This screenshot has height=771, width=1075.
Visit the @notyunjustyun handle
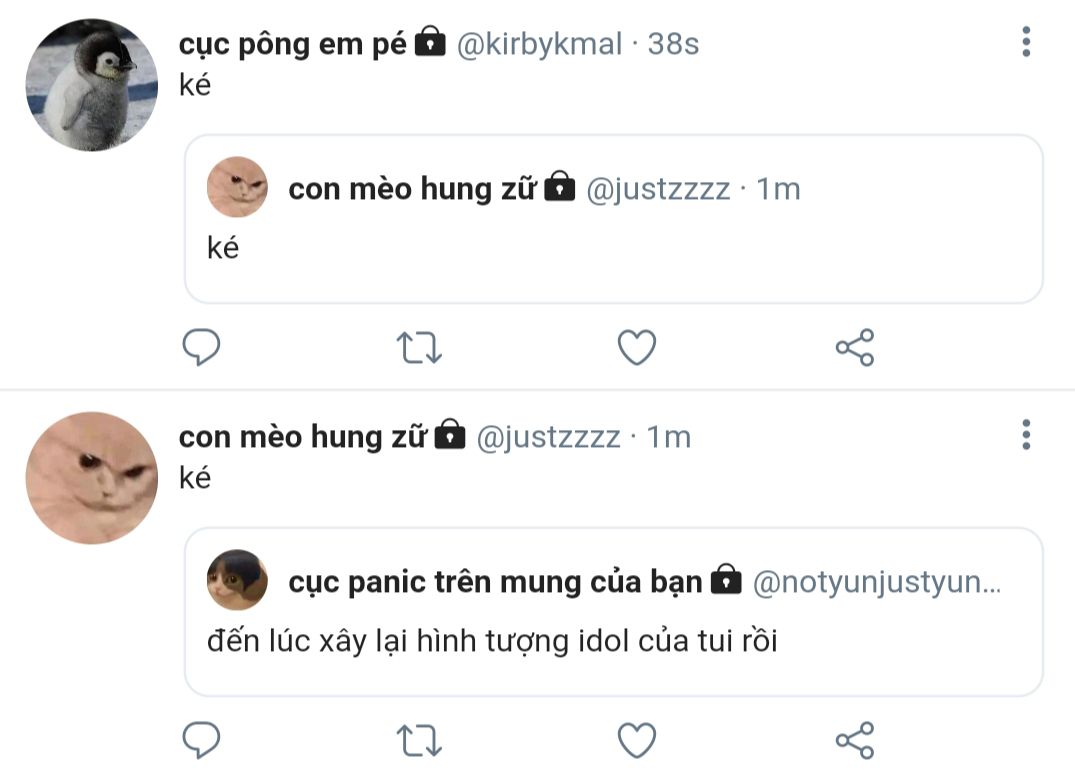pos(877,582)
